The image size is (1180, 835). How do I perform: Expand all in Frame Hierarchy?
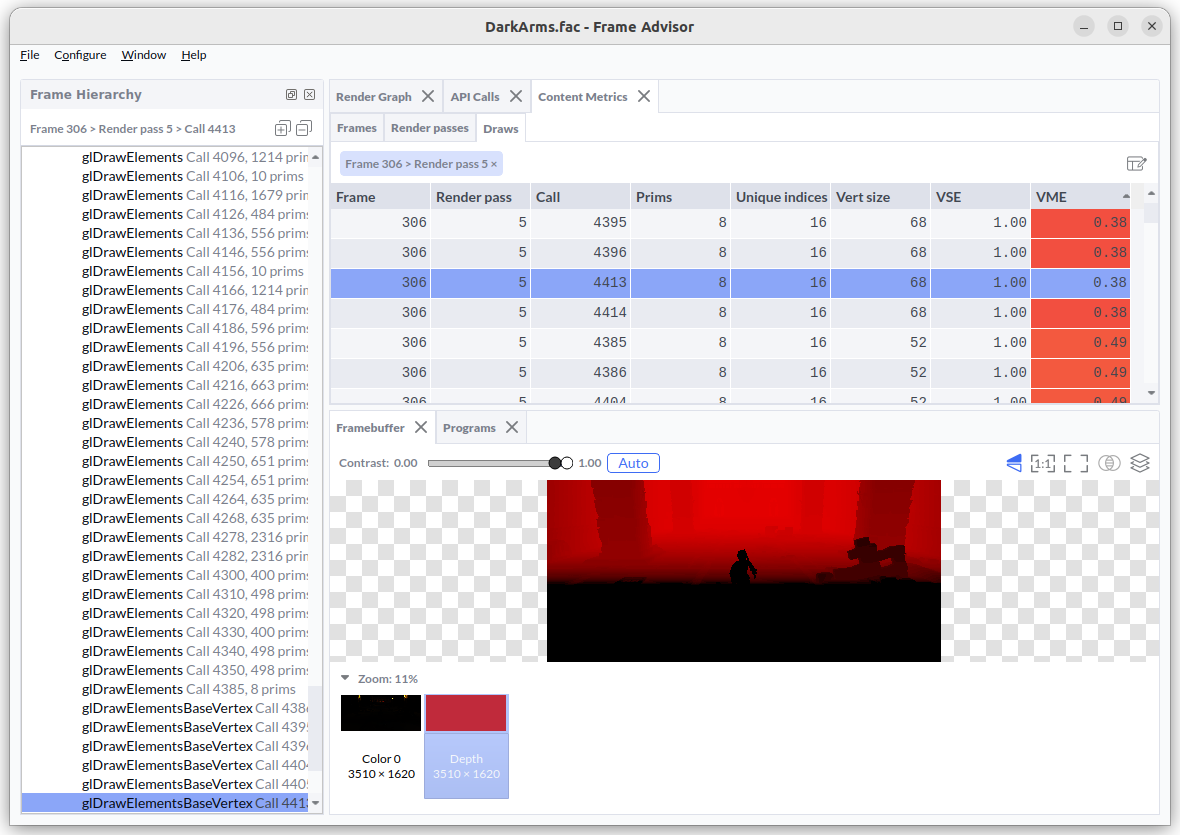click(282, 129)
